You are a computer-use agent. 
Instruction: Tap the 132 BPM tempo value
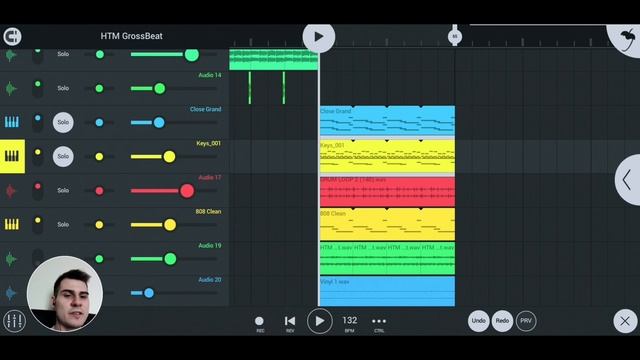[x=349, y=321]
